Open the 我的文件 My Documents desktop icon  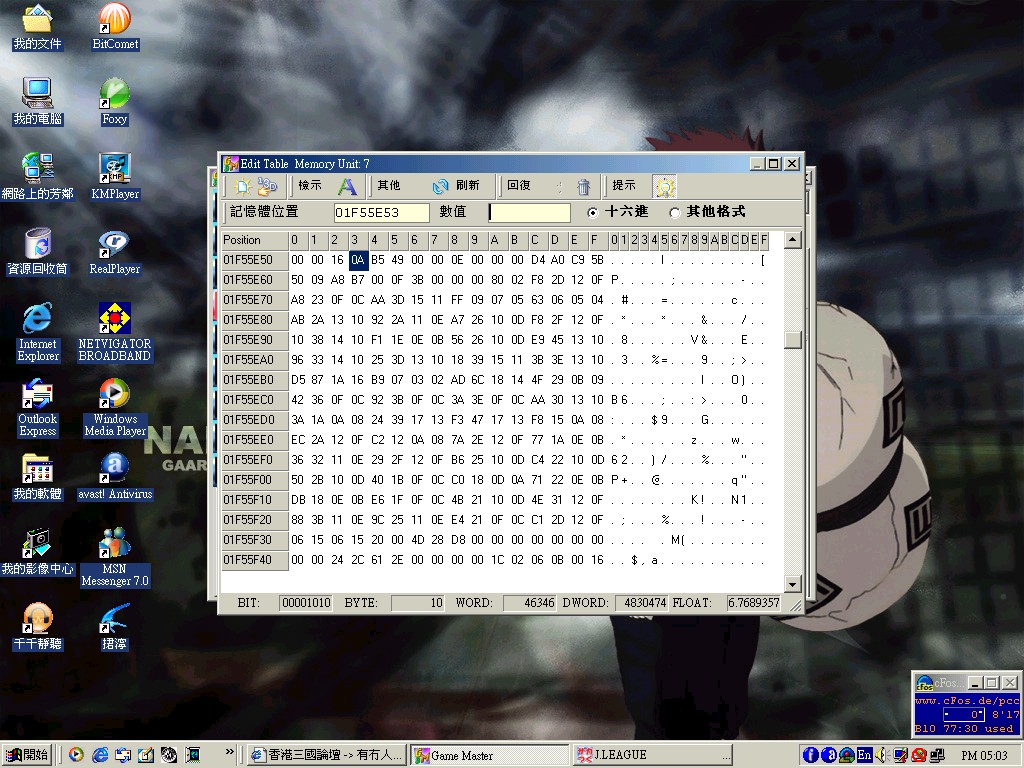tap(37, 28)
